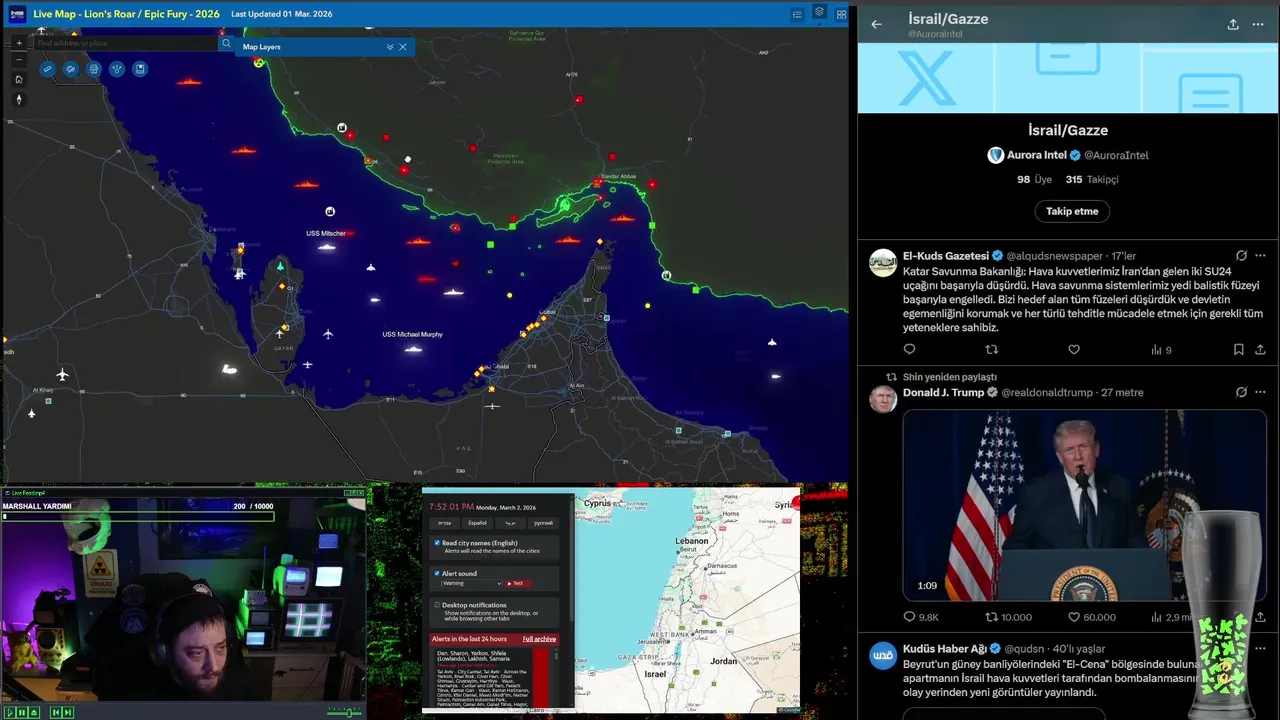The height and width of the screenshot is (720, 1280).
Task: Open El-Kuds Gazetesi profile avatar
Action: [883, 263]
